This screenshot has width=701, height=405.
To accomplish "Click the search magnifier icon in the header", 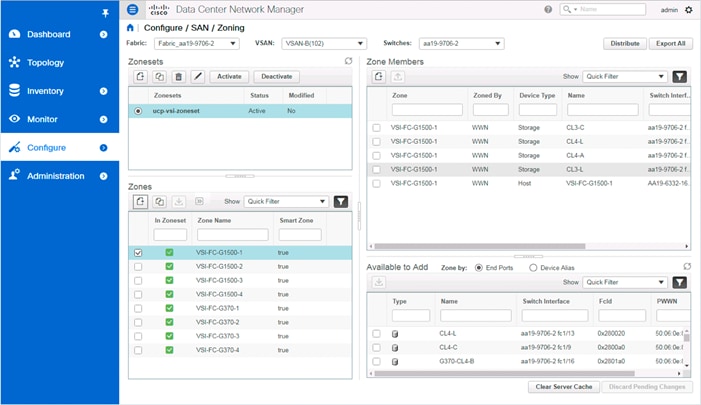I will click(x=567, y=9).
